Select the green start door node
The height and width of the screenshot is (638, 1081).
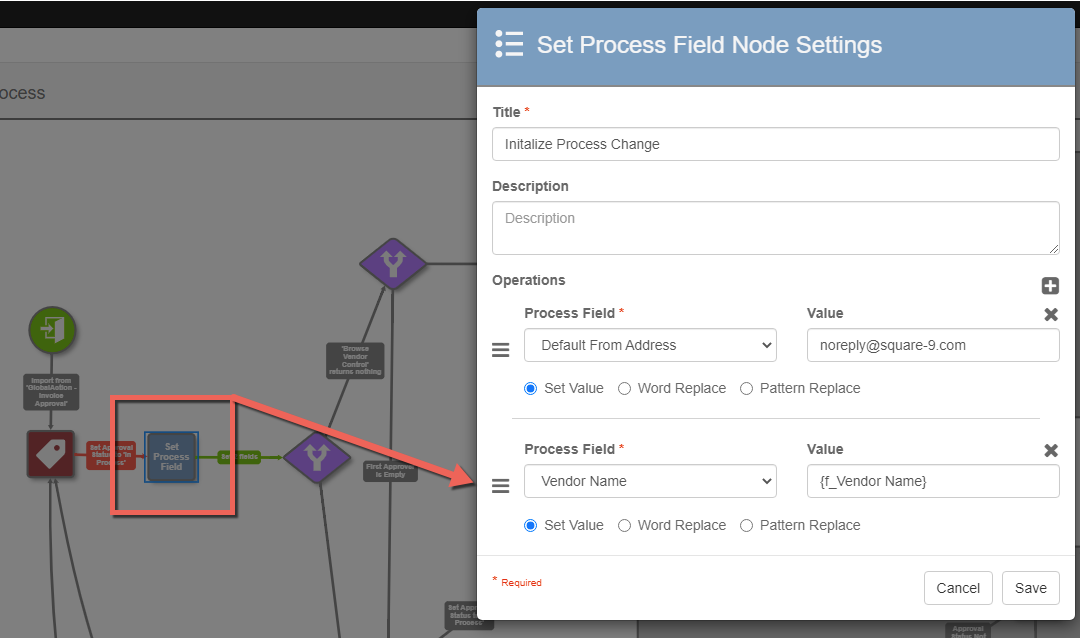tap(51, 330)
